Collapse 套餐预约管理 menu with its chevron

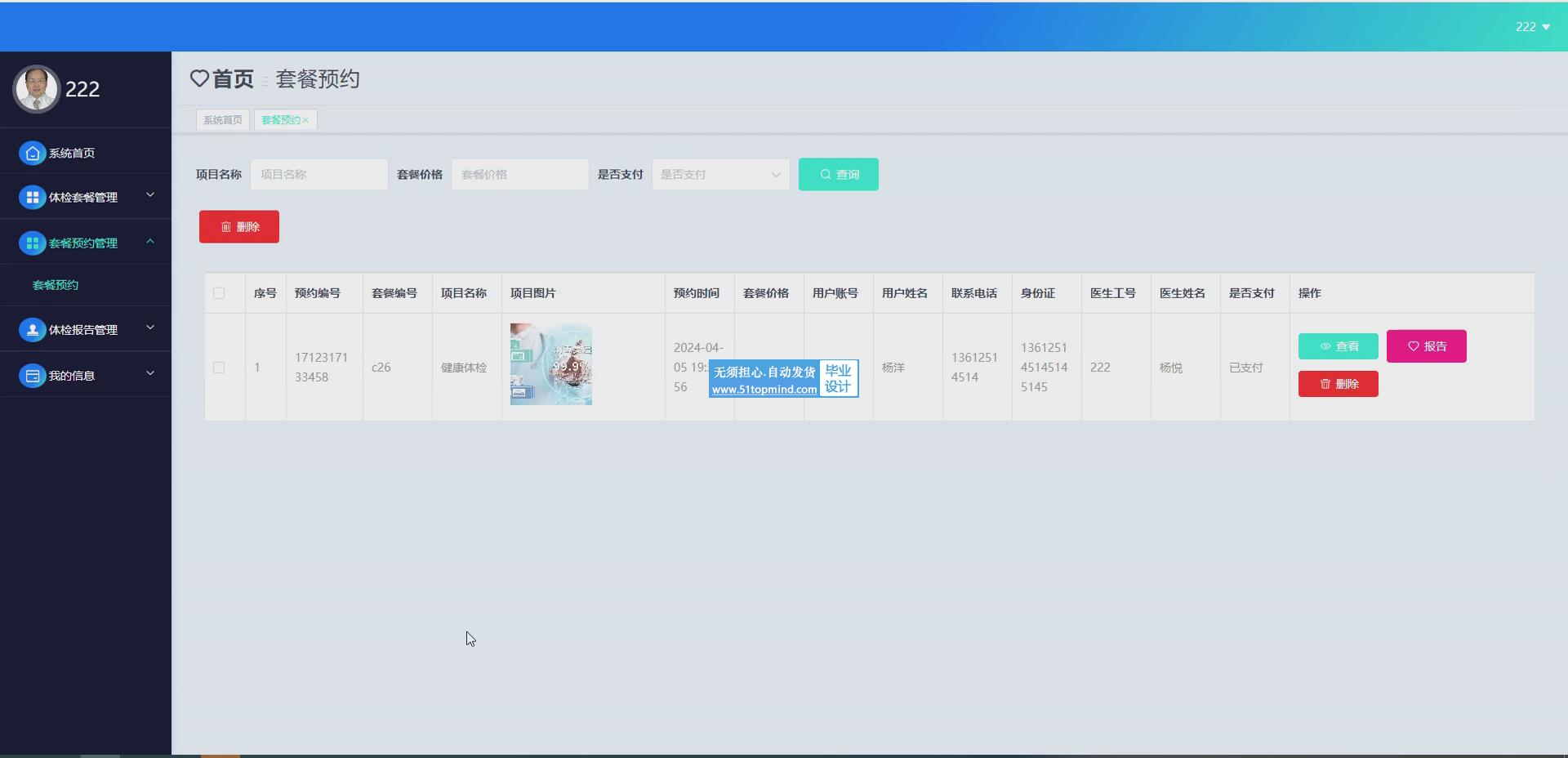[150, 241]
